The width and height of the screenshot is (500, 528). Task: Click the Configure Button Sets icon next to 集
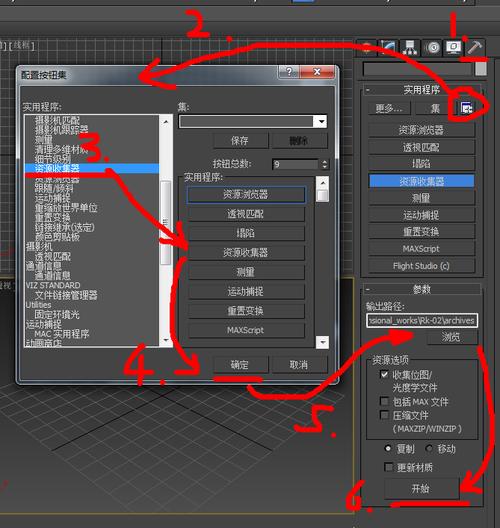[x=467, y=108]
